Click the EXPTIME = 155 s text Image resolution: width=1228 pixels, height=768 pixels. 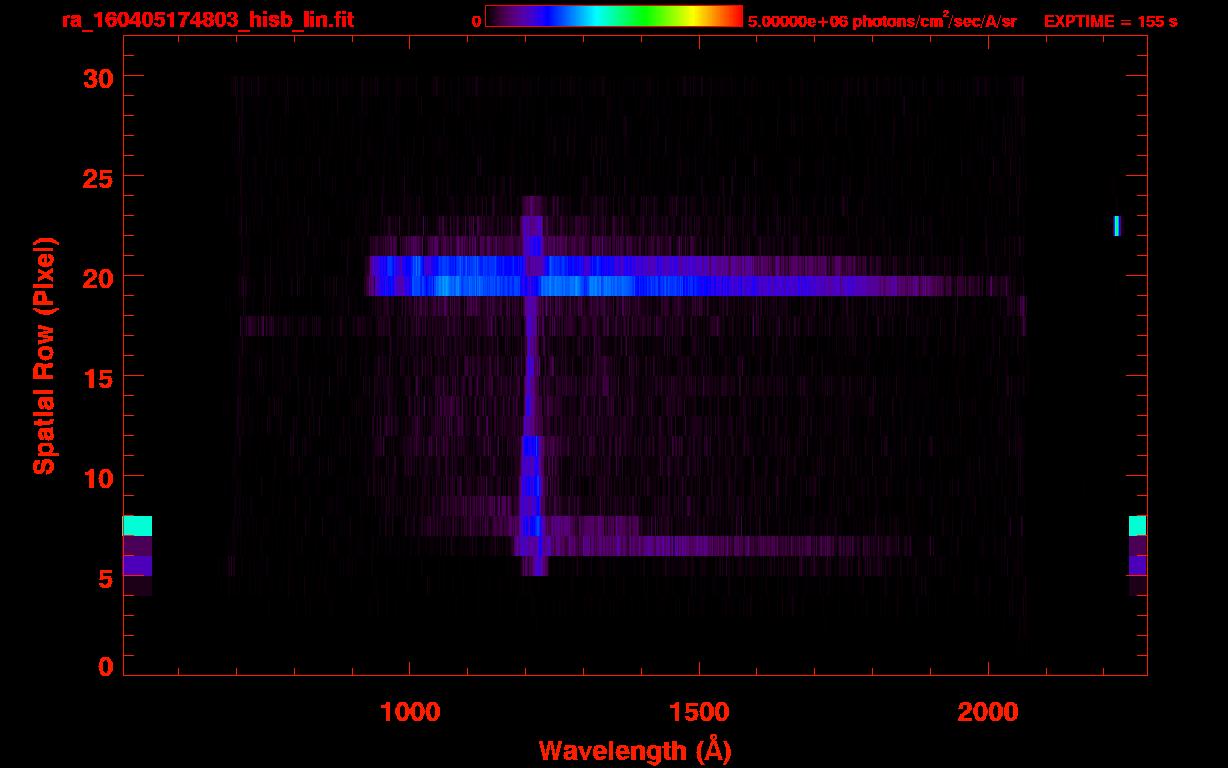pos(1110,21)
